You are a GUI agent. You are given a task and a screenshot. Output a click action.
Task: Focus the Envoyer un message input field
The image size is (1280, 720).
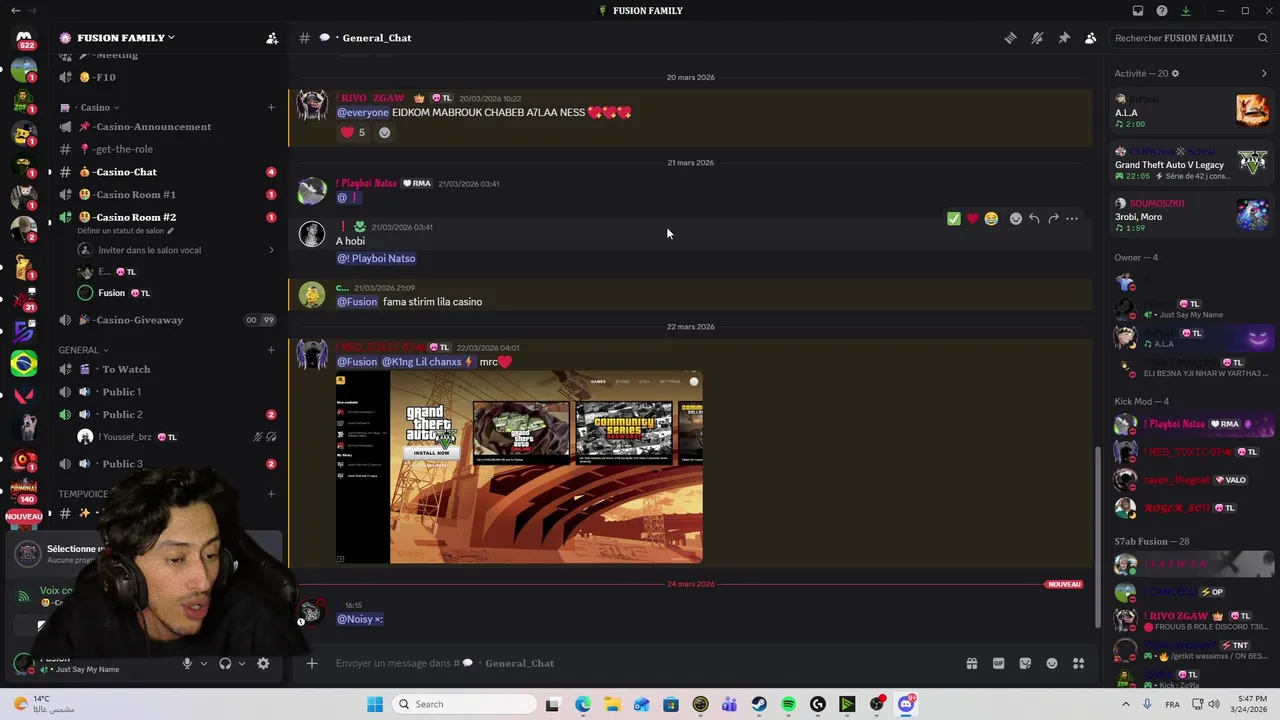[x=640, y=663]
